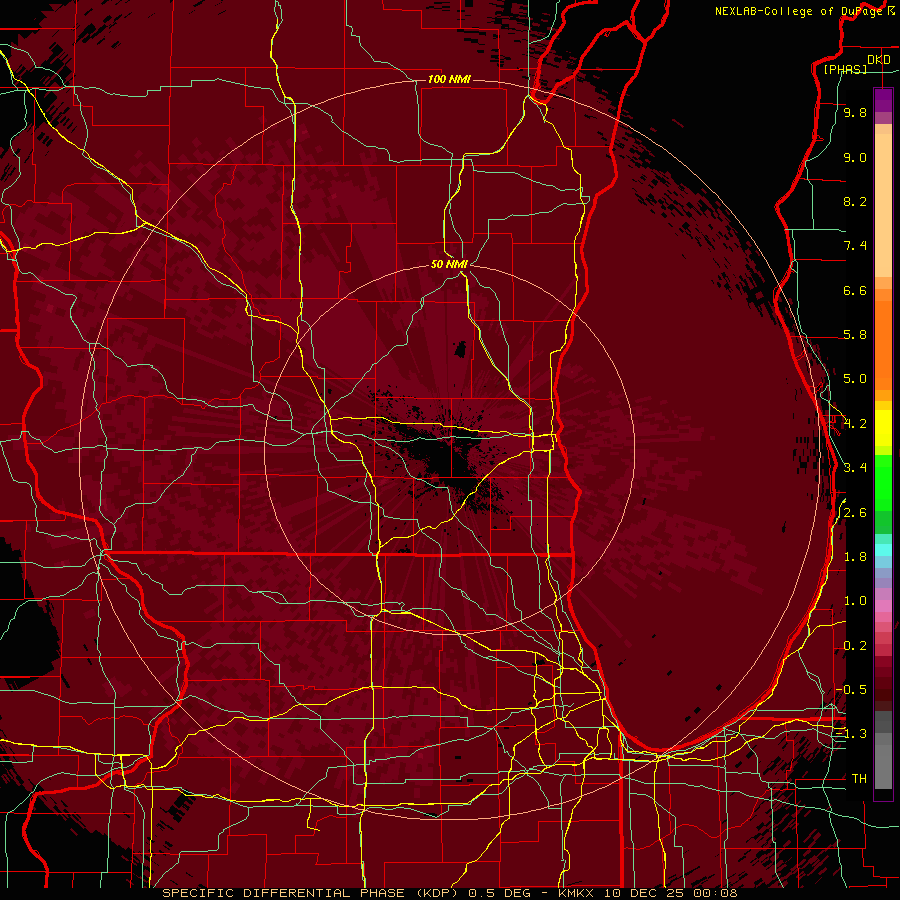Click the 5.8 value on the color scale
900x900 pixels.
click(855, 335)
